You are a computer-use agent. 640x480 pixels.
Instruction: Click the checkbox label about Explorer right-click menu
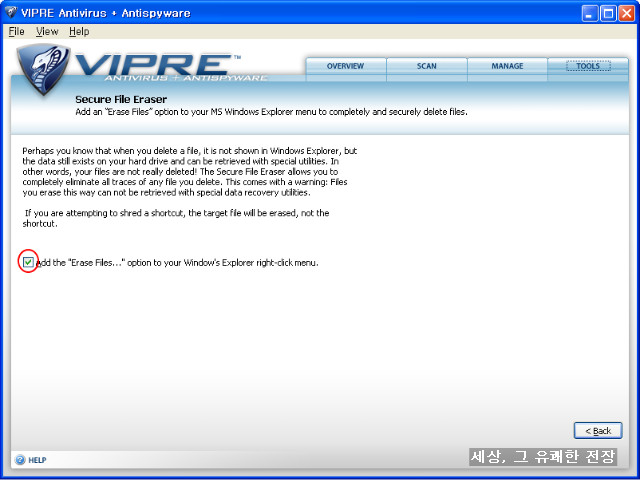point(178,262)
